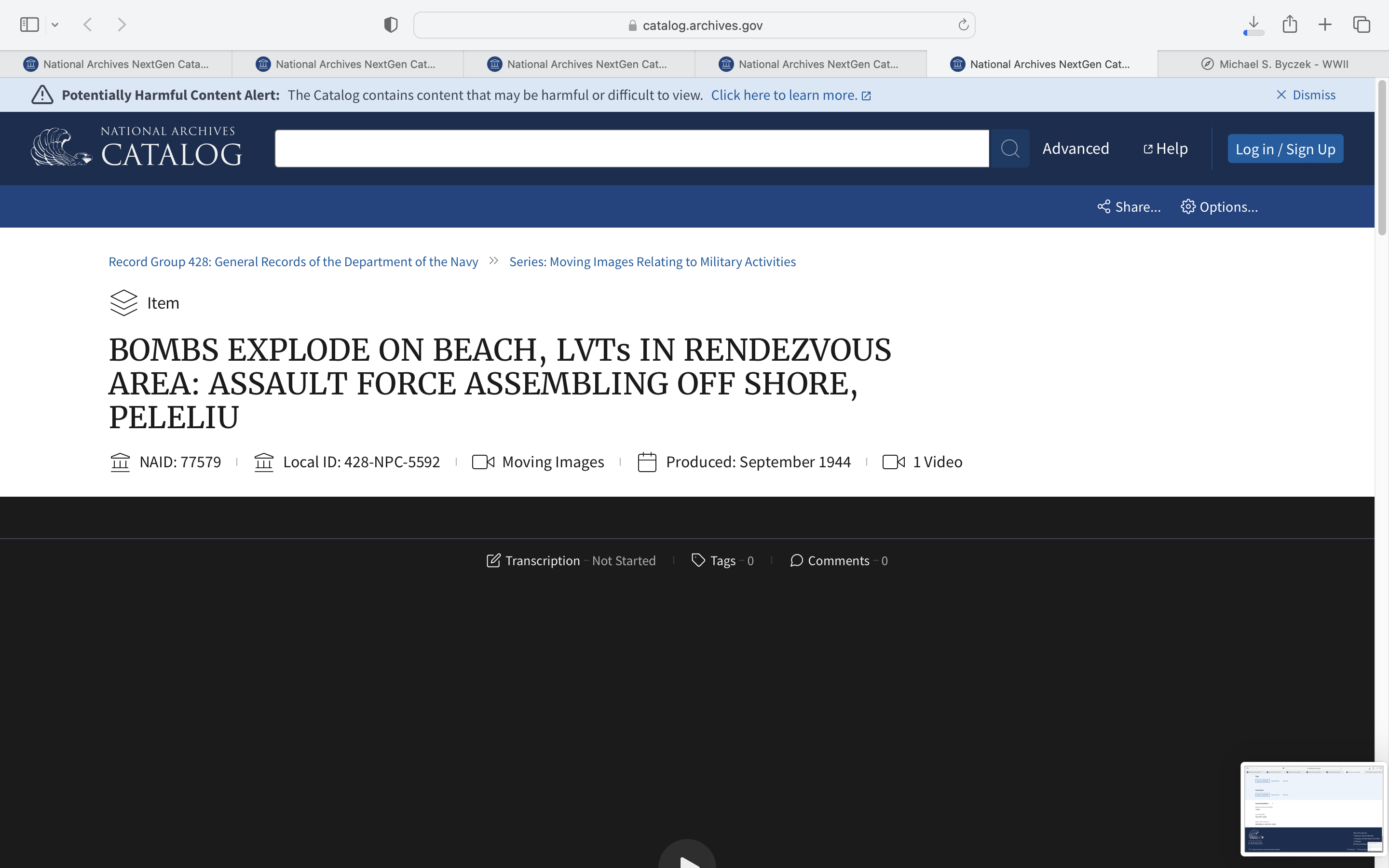Reload the page with refresh icon
This screenshot has height=868, width=1389.
coord(963,25)
